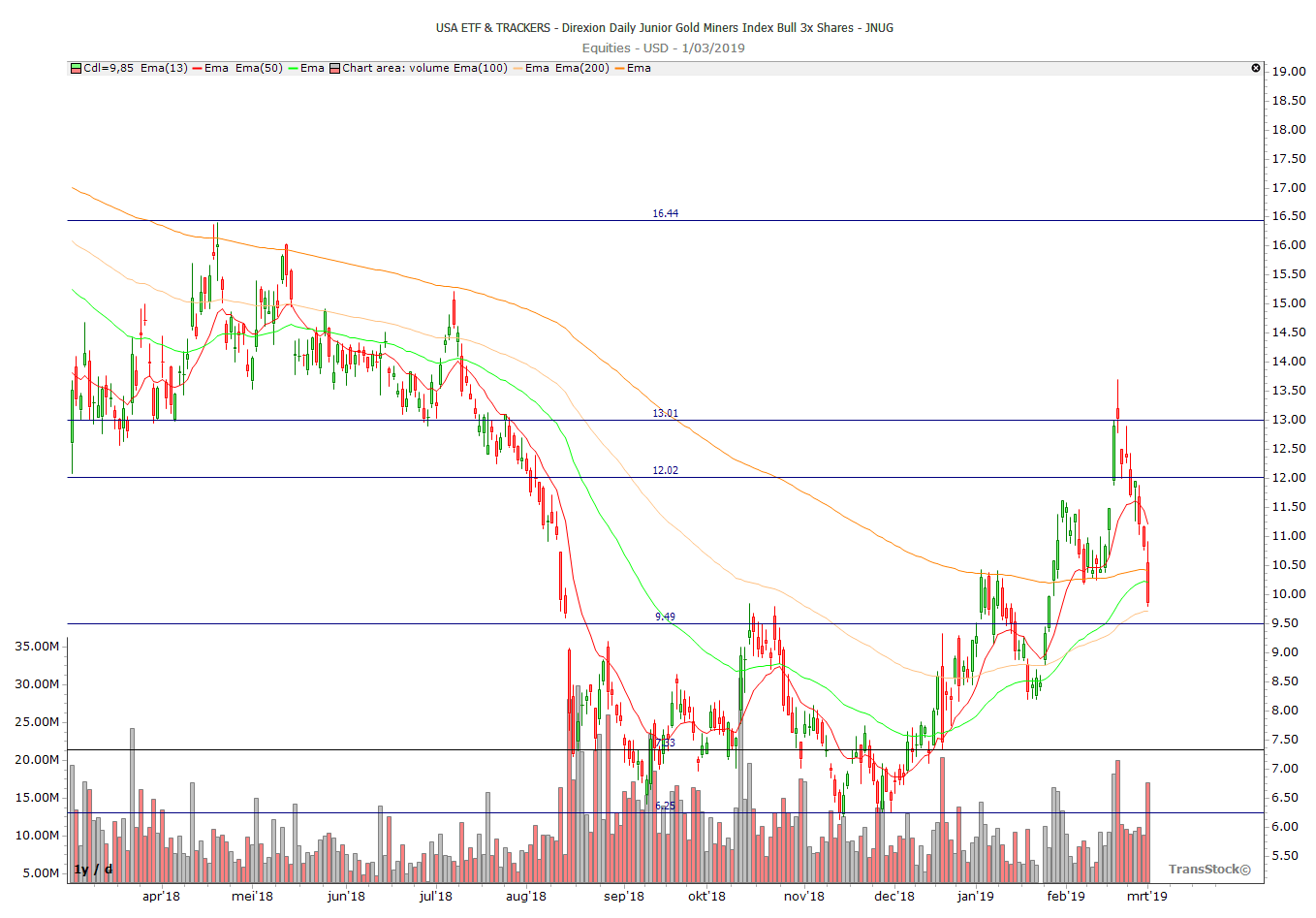This screenshot has width=1316, height=918.
Task: Click the light orange Ema(100) line swatch
Action: [517, 68]
